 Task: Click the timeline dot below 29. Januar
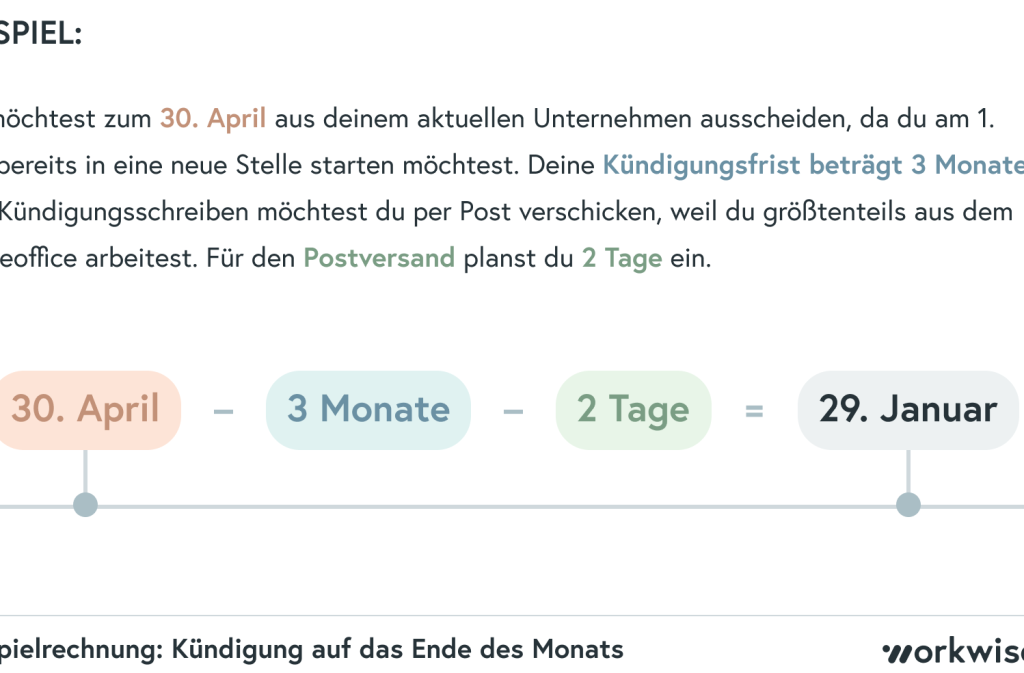pos(908,505)
